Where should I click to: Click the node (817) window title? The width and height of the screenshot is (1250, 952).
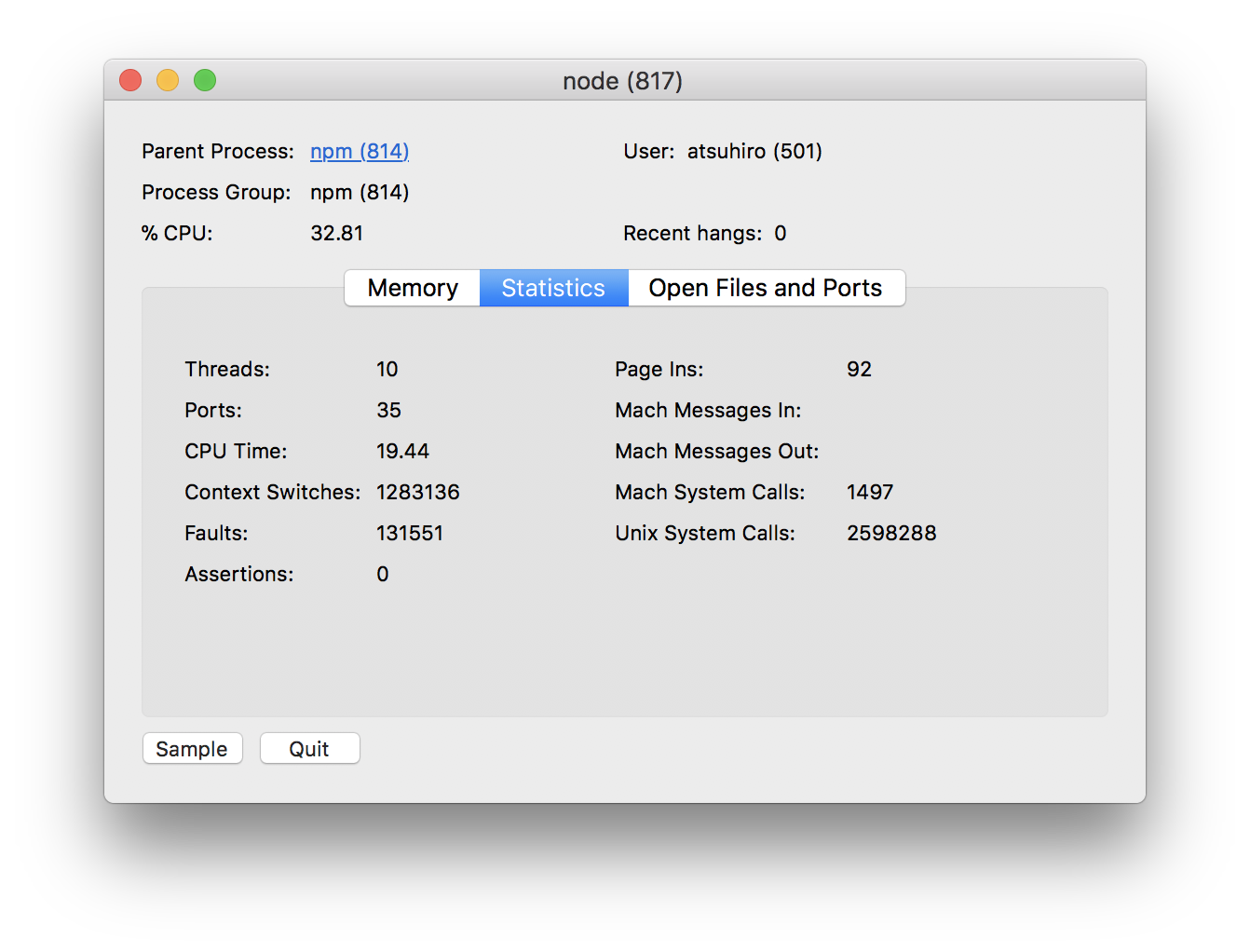click(x=622, y=81)
